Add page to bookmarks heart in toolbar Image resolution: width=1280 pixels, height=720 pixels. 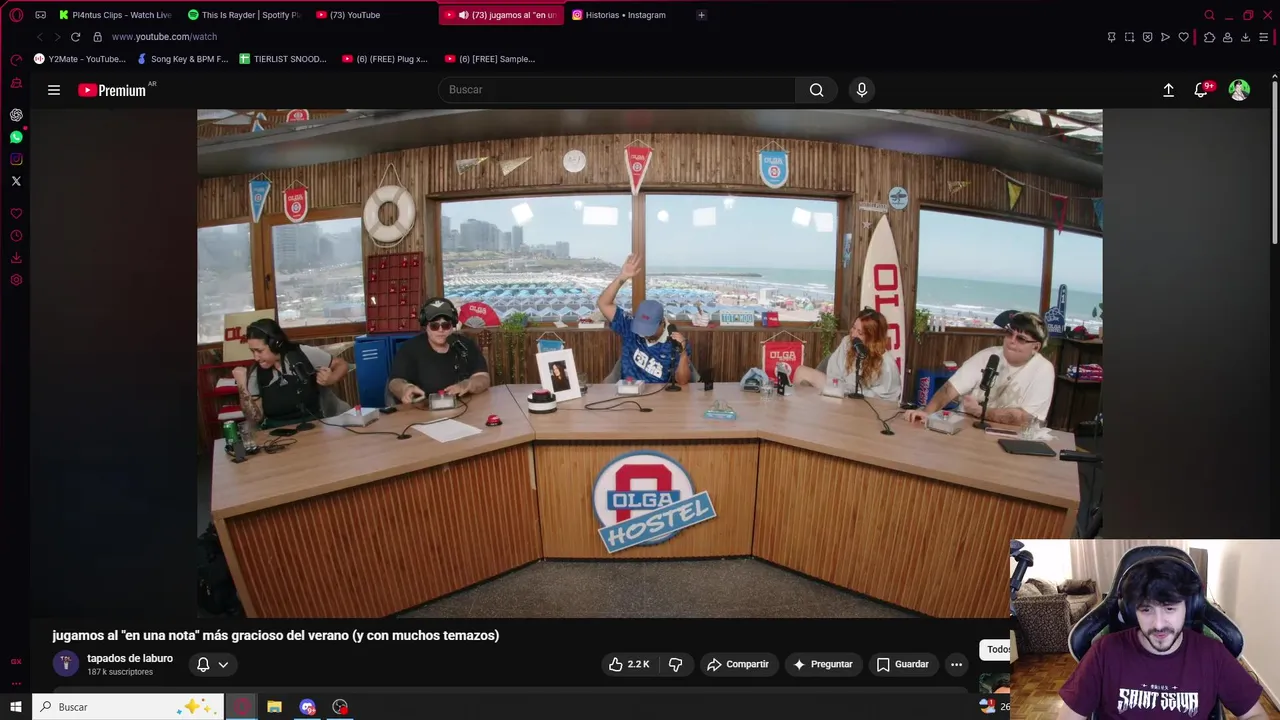coord(1184,37)
